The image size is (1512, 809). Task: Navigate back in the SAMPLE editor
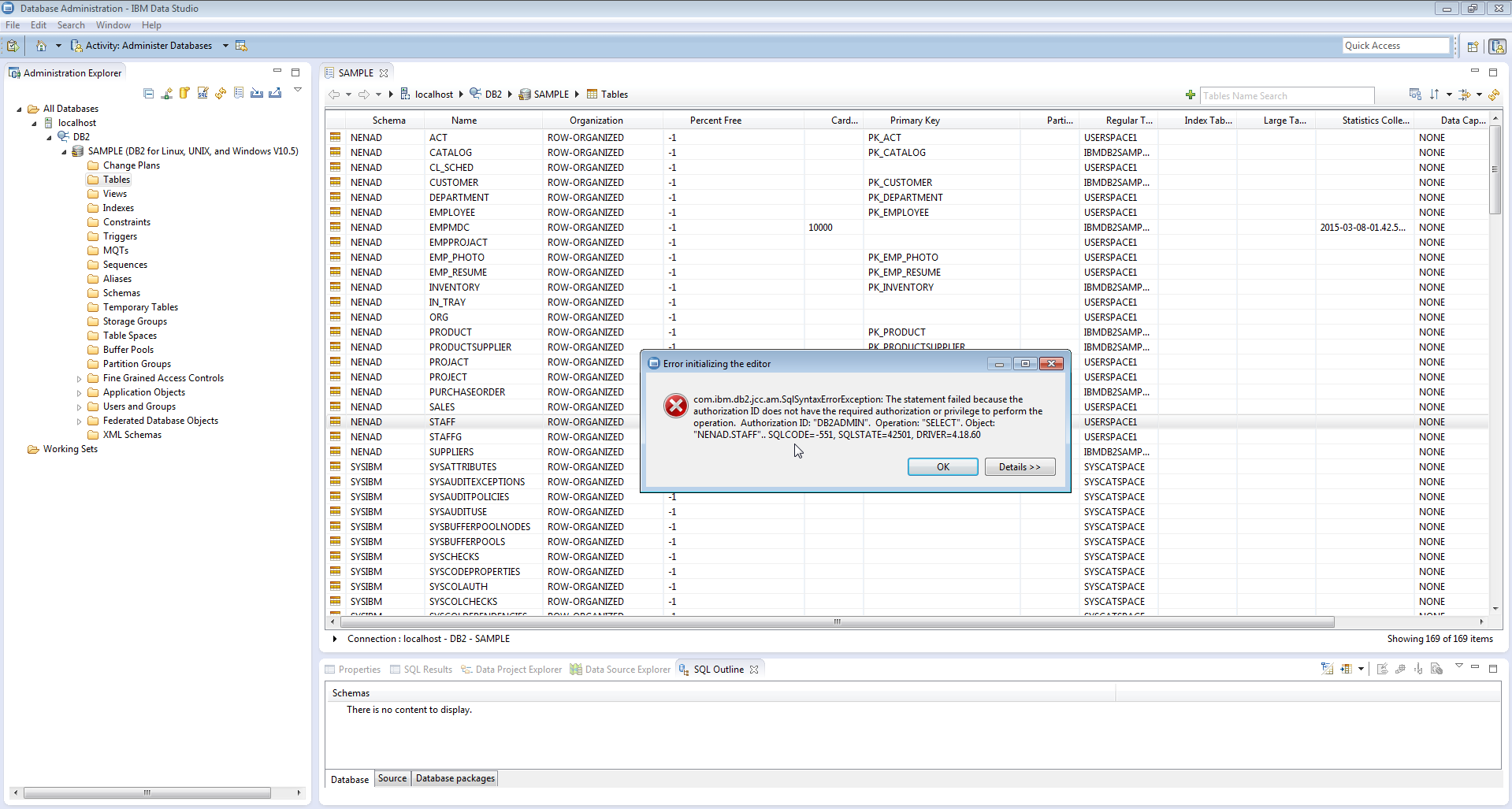tap(334, 95)
